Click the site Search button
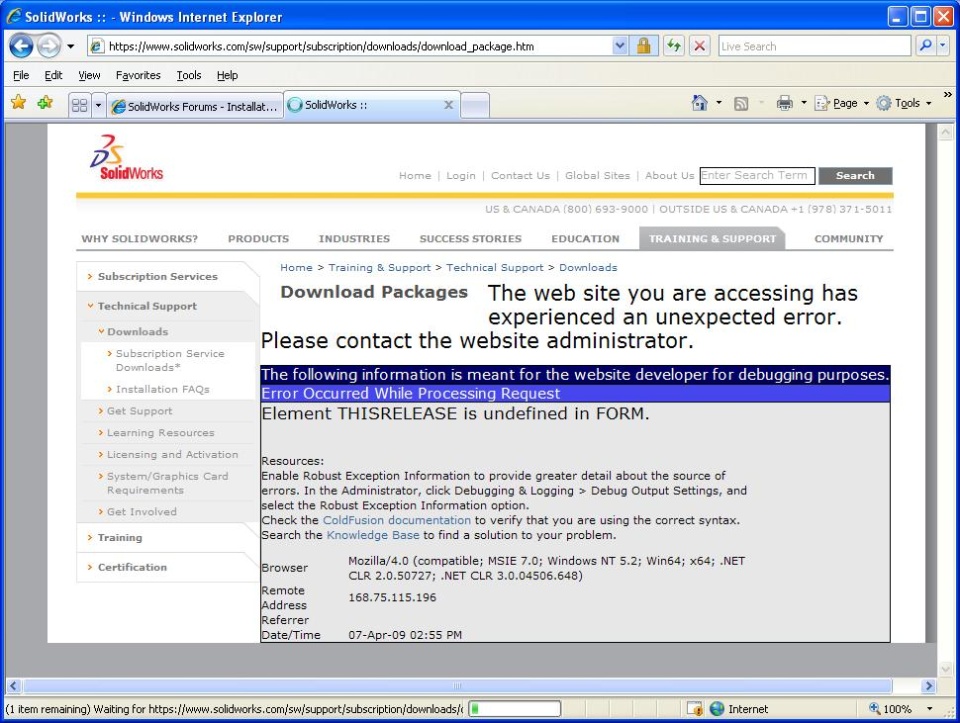The height and width of the screenshot is (723, 960). [855, 176]
